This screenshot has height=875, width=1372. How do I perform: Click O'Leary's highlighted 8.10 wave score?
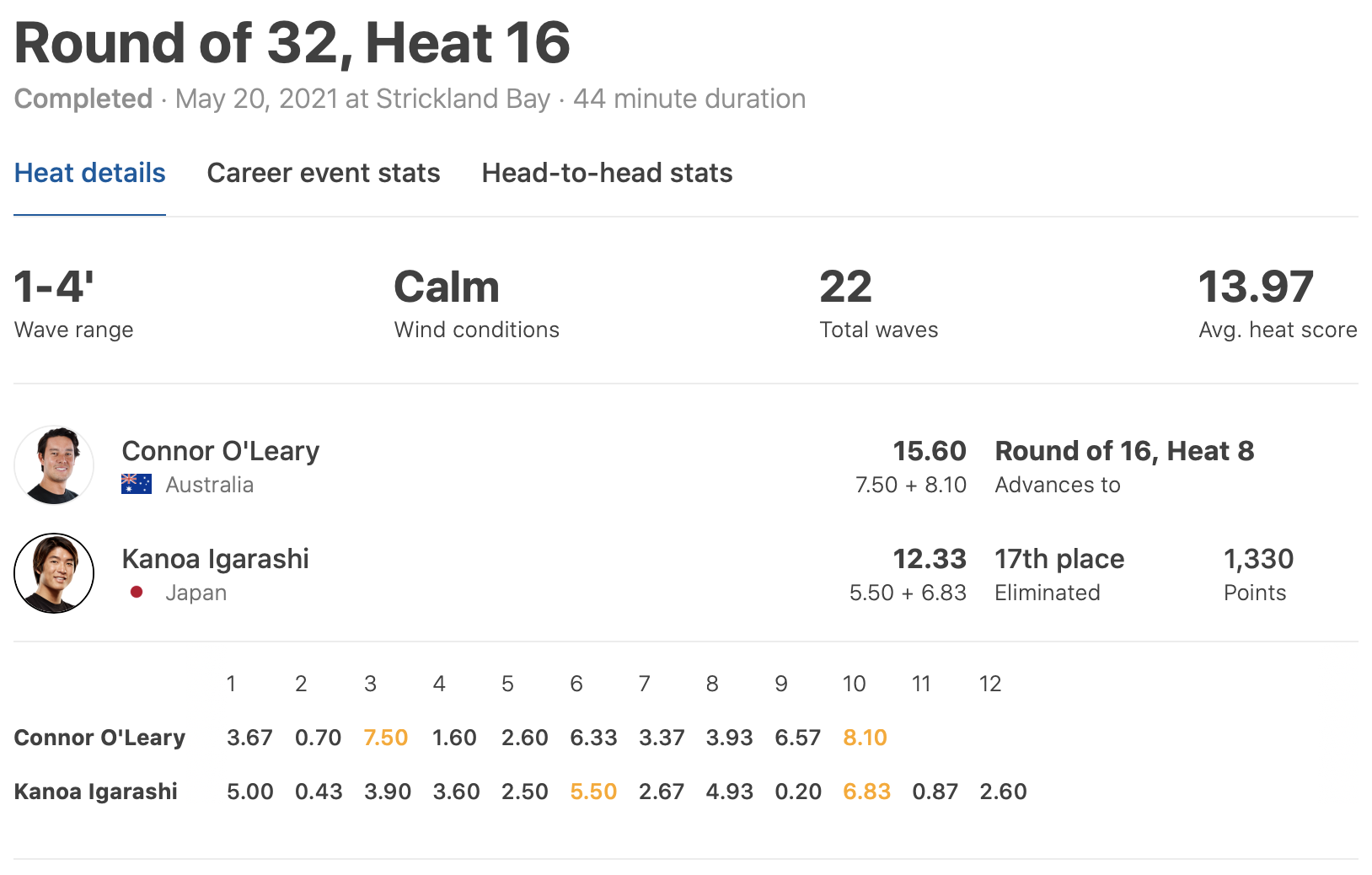pos(865,738)
